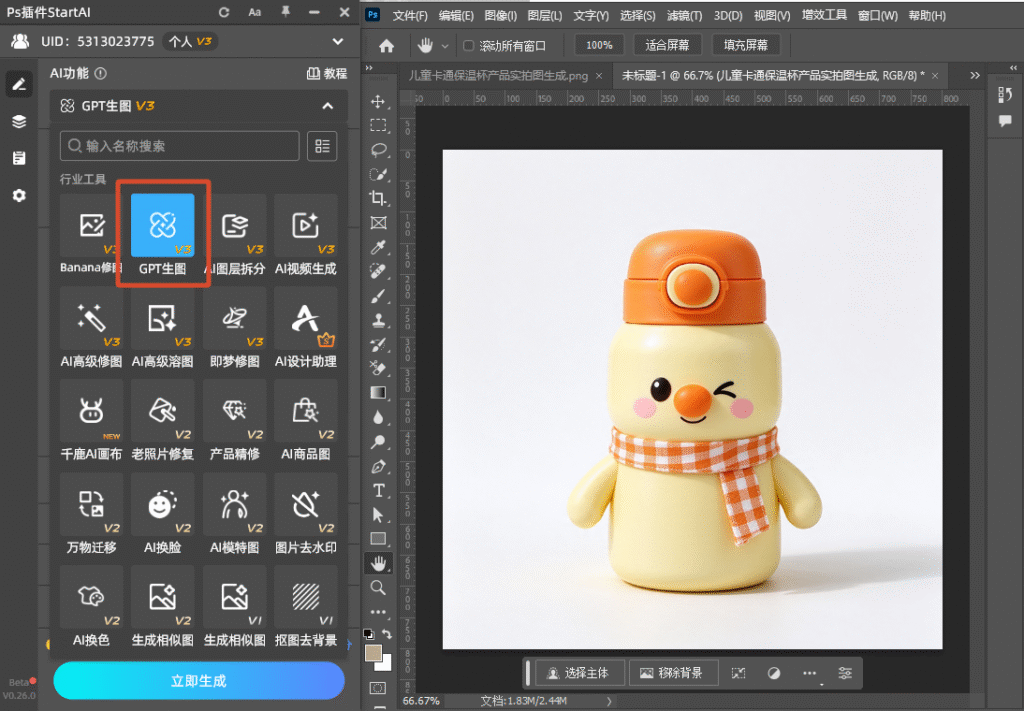Click the 适合屏幕 button

click(x=667, y=45)
